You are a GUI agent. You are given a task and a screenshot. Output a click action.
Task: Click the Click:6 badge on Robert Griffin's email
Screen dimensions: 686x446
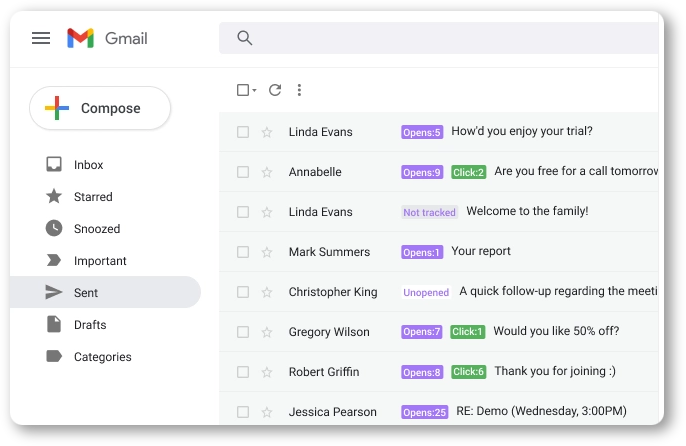(x=469, y=372)
